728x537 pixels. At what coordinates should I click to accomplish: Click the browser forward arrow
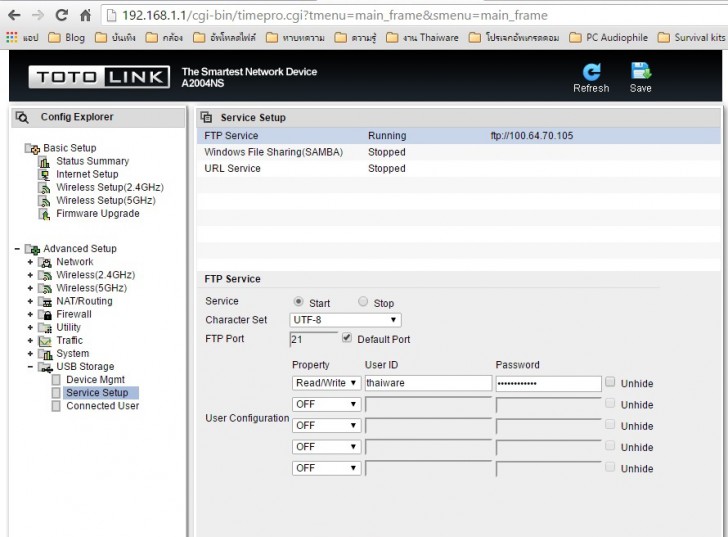click(38, 15)
